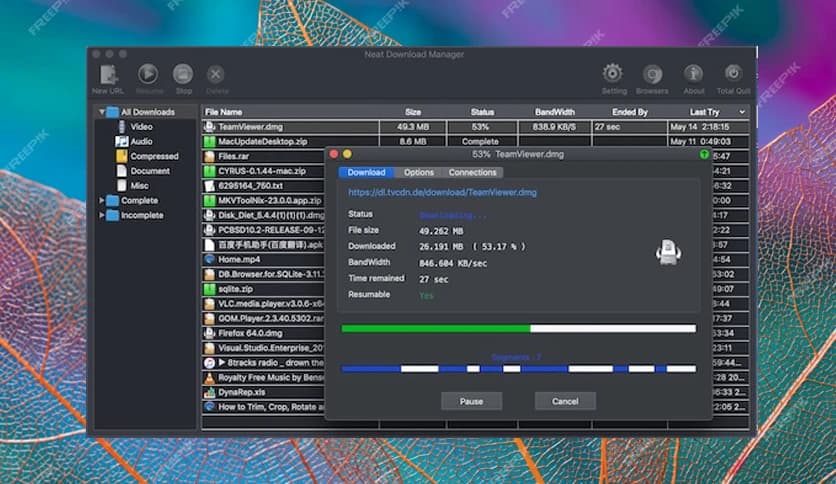
Task: Click the blue segments progress bar
Action: (x=519, y=369)
